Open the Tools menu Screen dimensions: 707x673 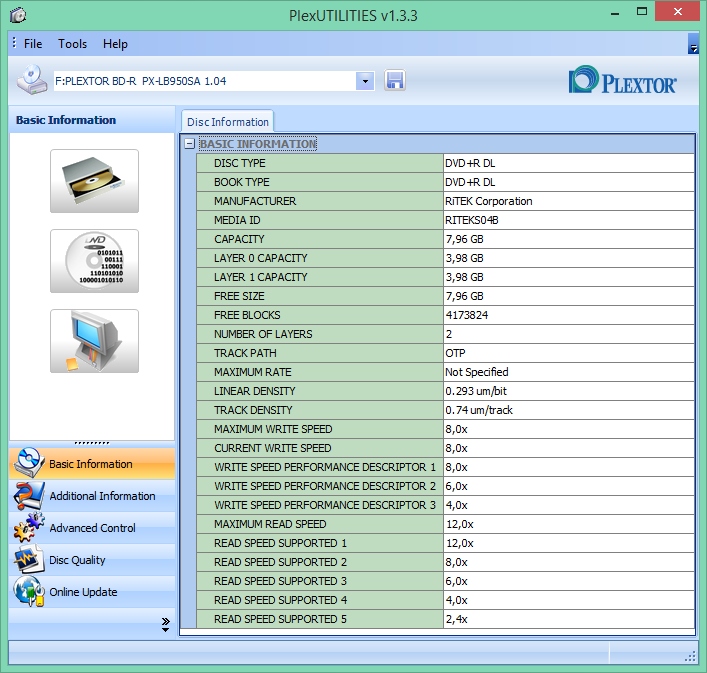[72, 44]
